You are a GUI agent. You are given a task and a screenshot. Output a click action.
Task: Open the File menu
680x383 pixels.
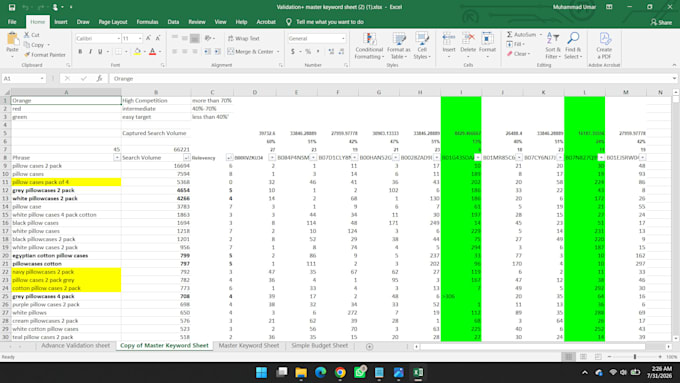[12, 22]
